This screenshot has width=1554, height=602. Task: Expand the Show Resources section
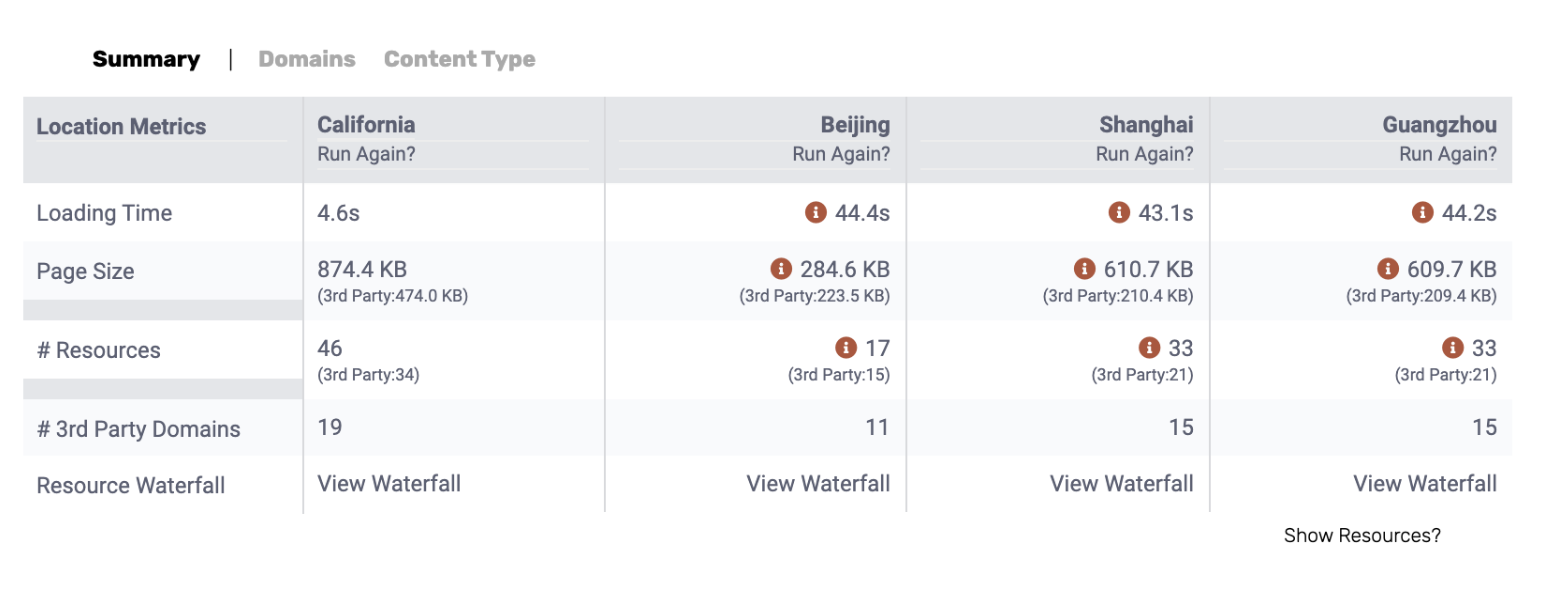pyautogui.click(x=1362, y=535)
